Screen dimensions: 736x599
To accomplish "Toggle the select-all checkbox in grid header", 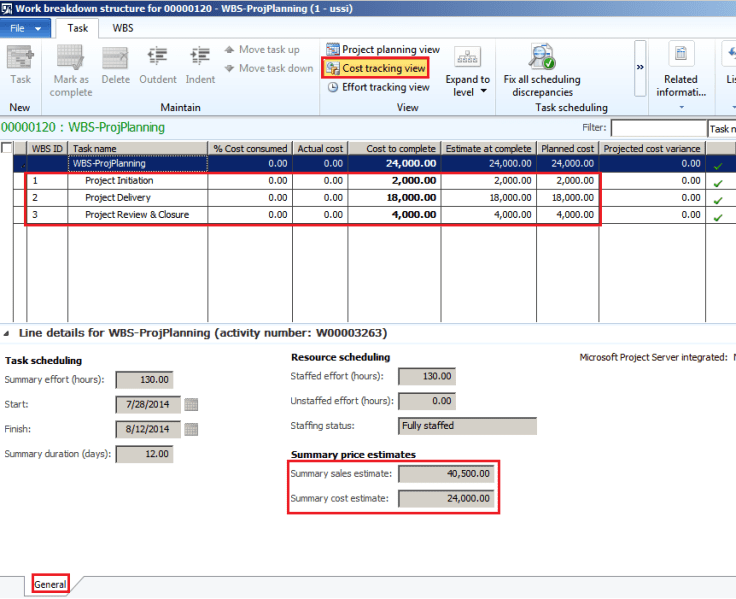I will point(8,148).
